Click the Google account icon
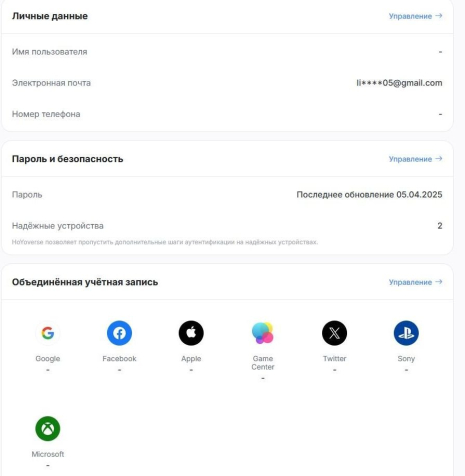The width and height of the screenshot is (465, 476). click(x=48, y=333)
